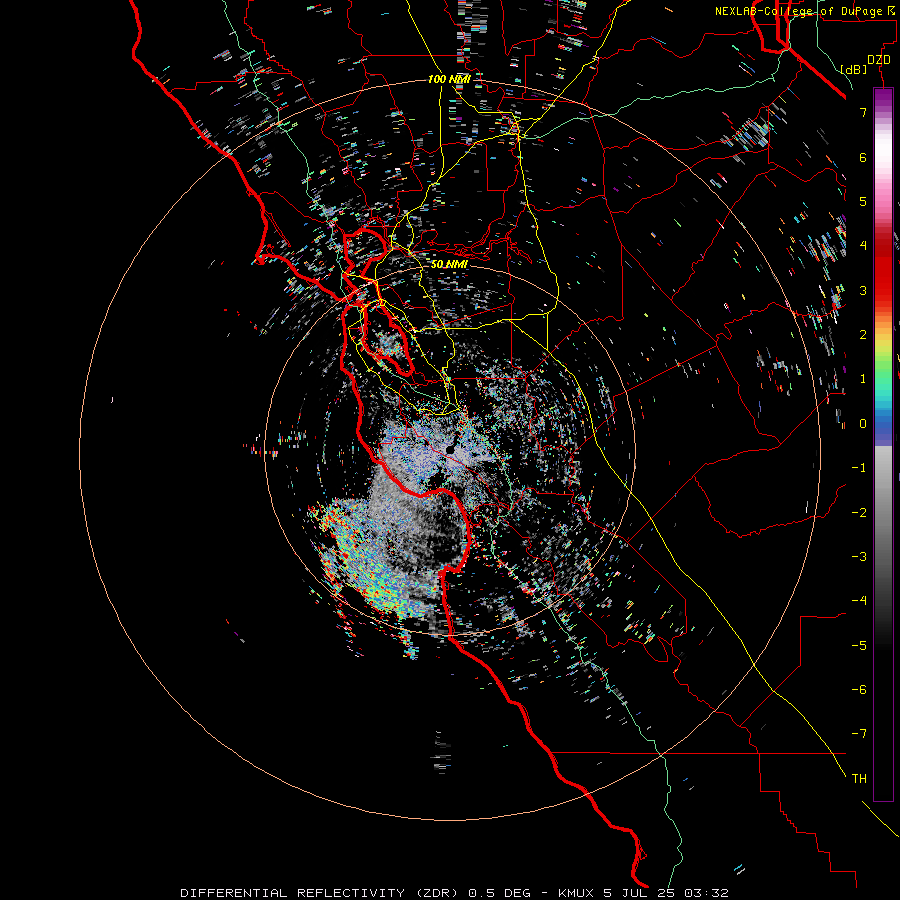Click the 4 value on the color scale
This screenshot has height=900, width=900.
point(863,246)
